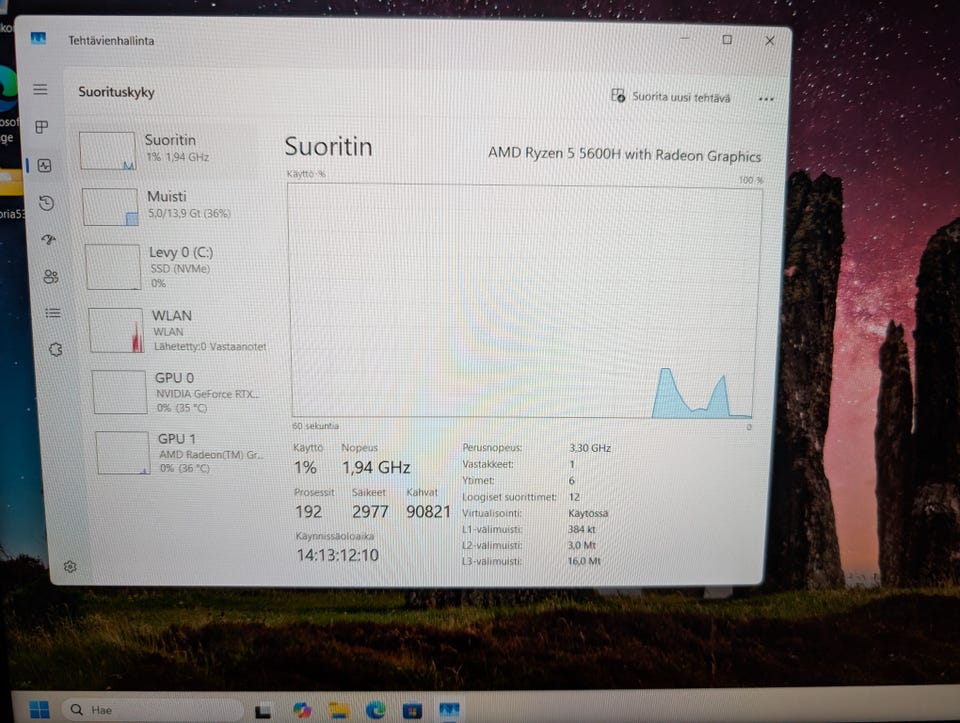This screenshot has width=960, height=723.
Task: Click the 192 processes value
Action: (309, 512)
